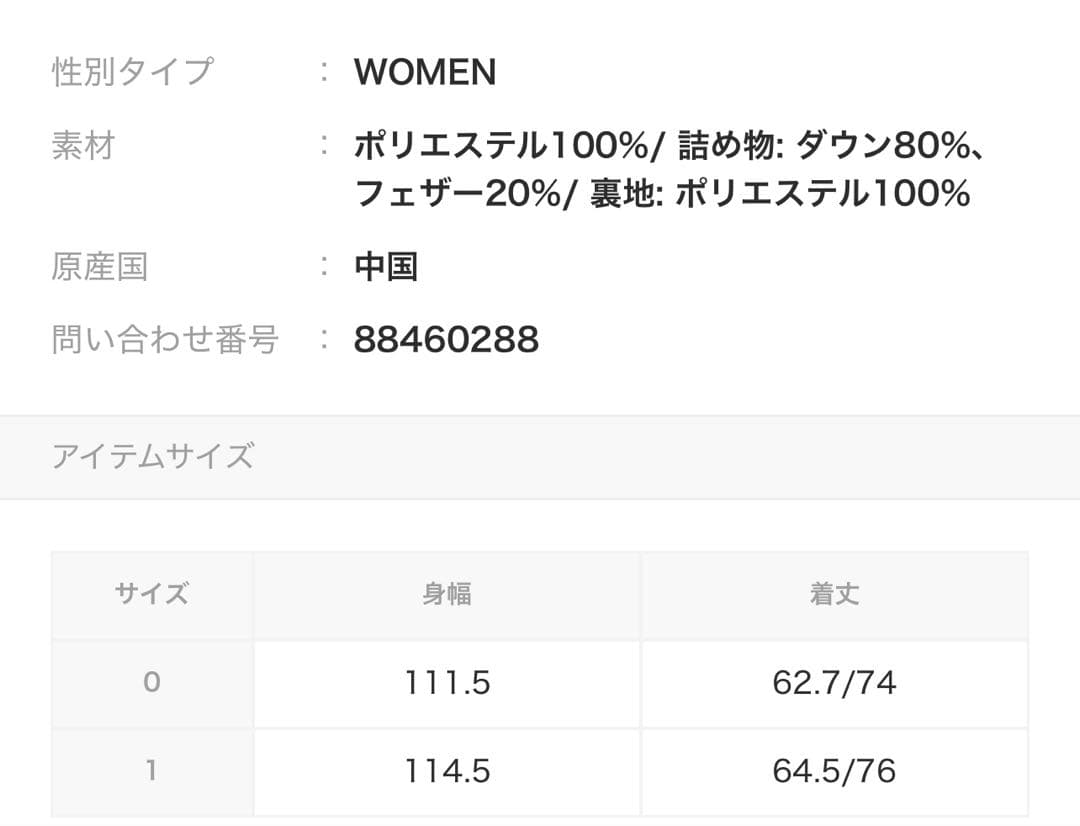This screenshot has width=1080, height=826.
Task: Click the 素材 material label
Action: 84,146
